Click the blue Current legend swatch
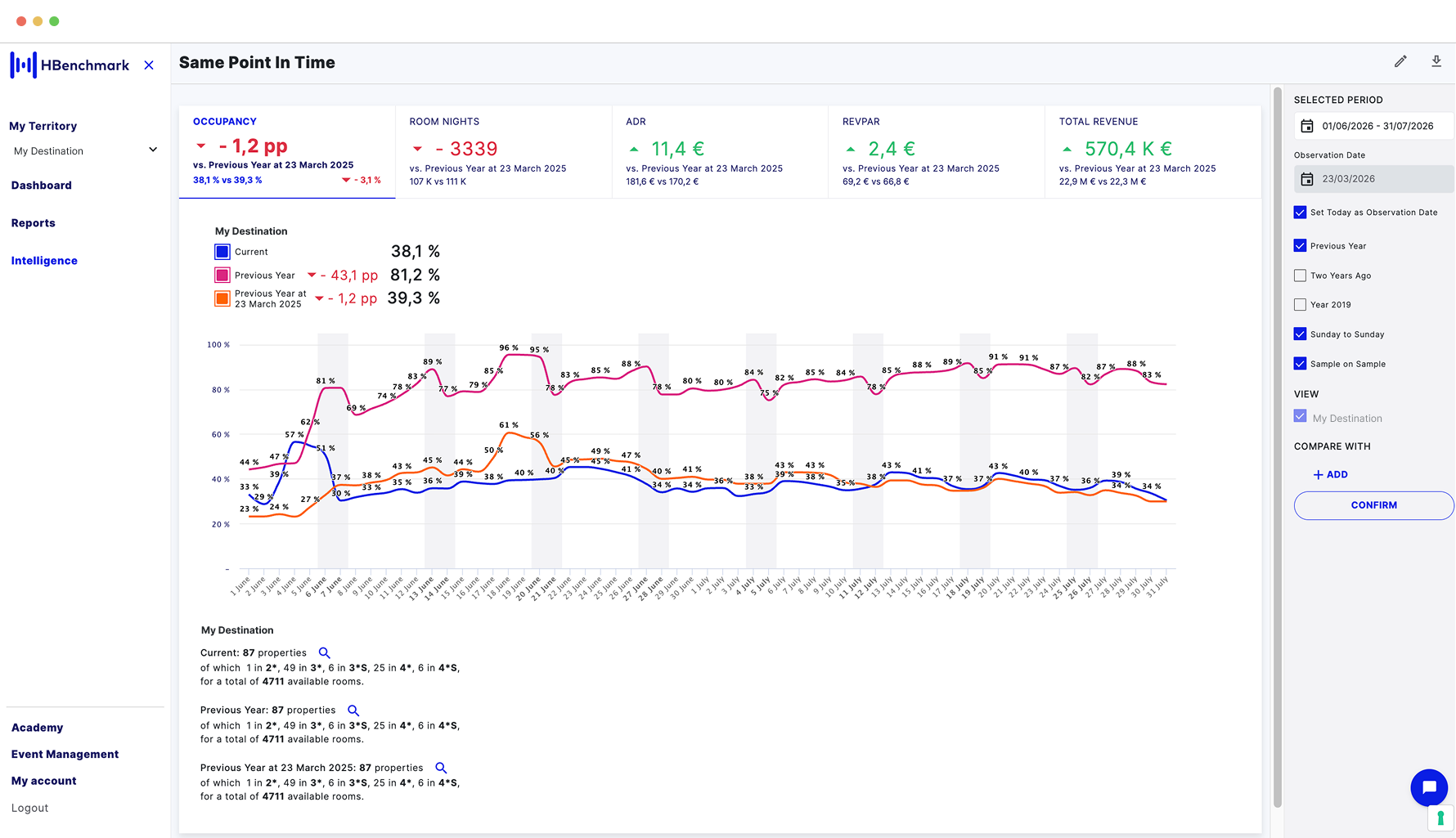Viewport: 1456px width, 838px height. [x=222, y=252]
